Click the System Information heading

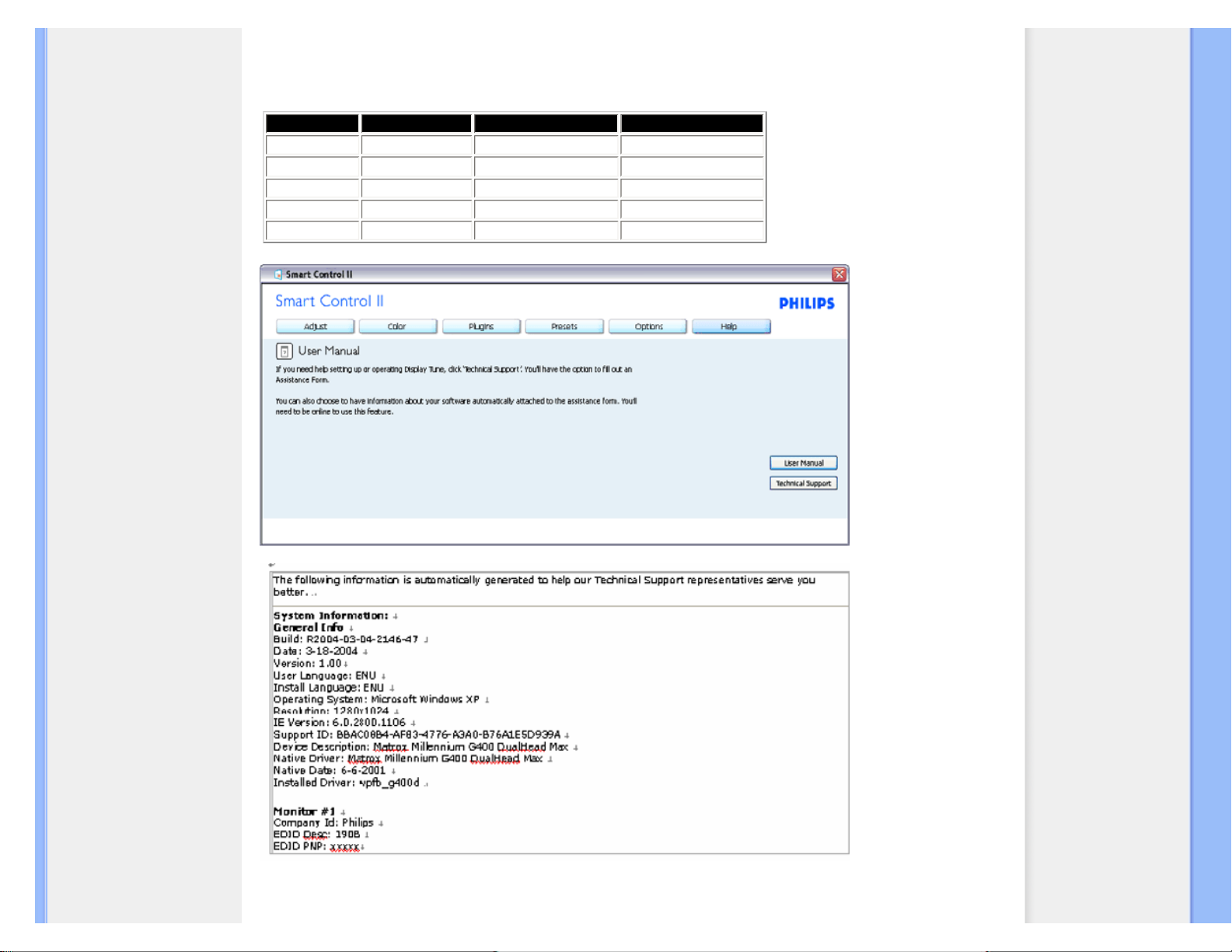[330, 615]
